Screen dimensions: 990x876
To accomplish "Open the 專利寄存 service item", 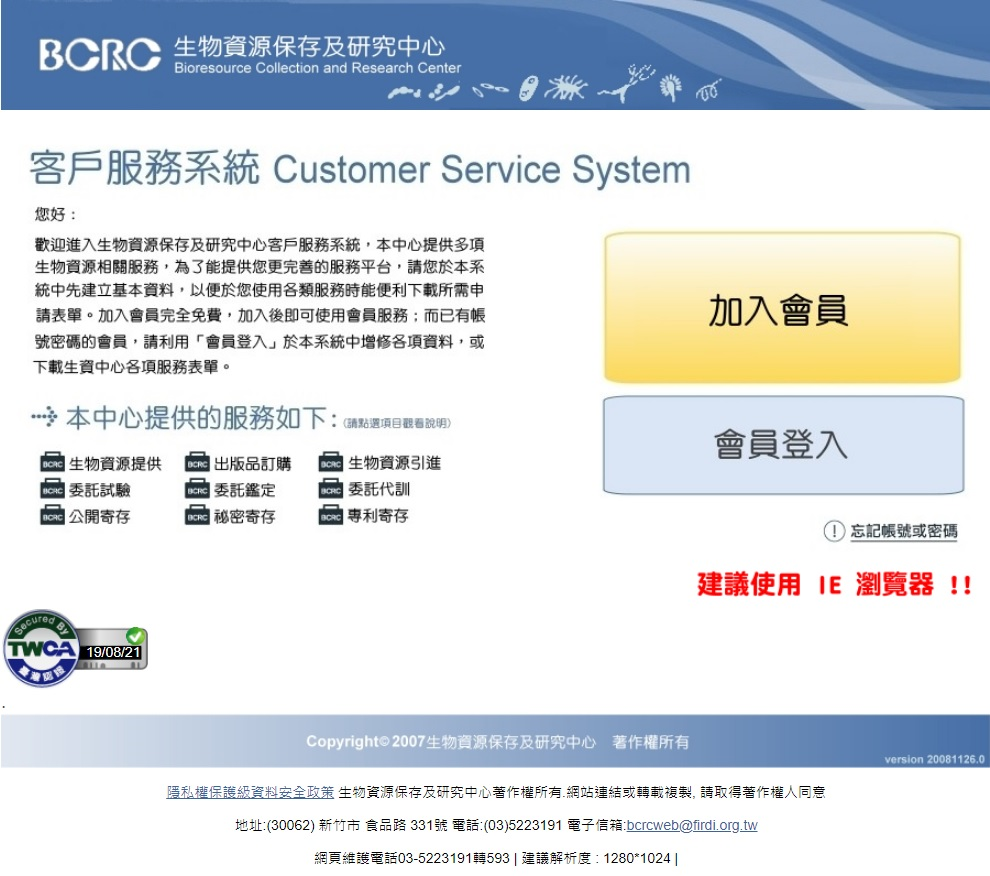I will [x=378, y=516].
